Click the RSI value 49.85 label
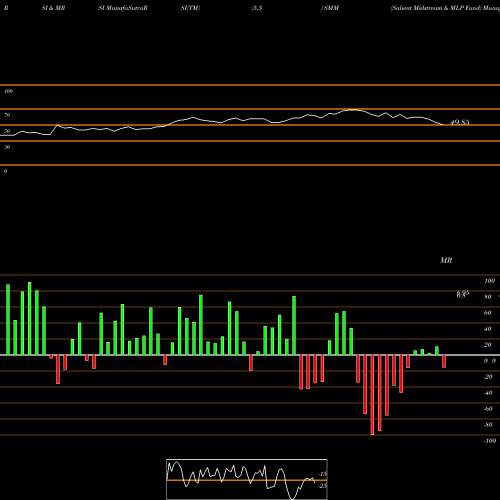This screenshot has width=500, height=500. (460, 122)
